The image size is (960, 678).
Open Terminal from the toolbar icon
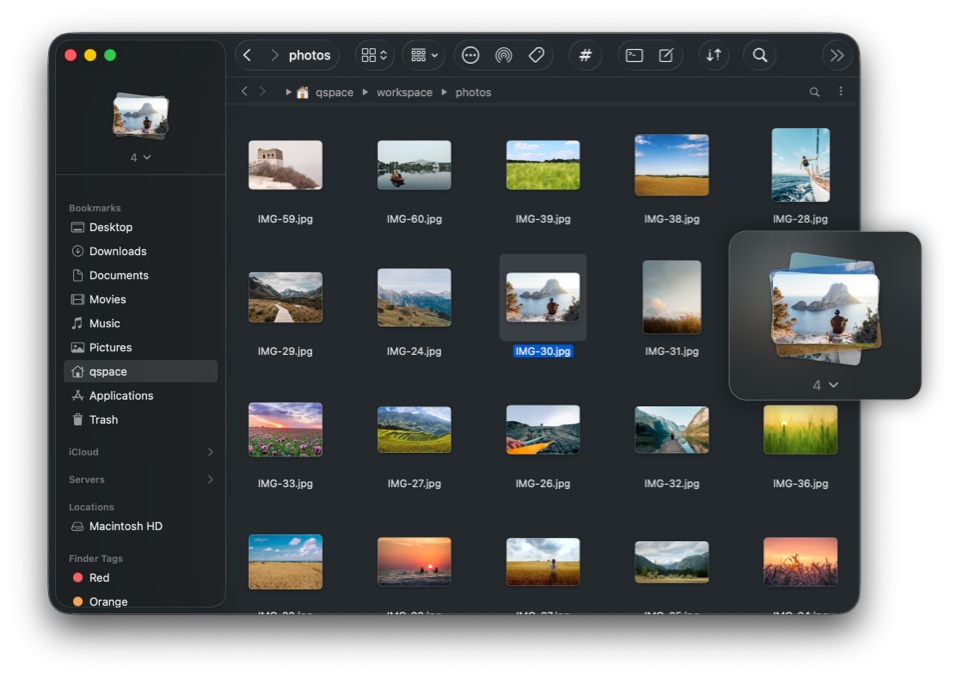[x=634, y=56]
